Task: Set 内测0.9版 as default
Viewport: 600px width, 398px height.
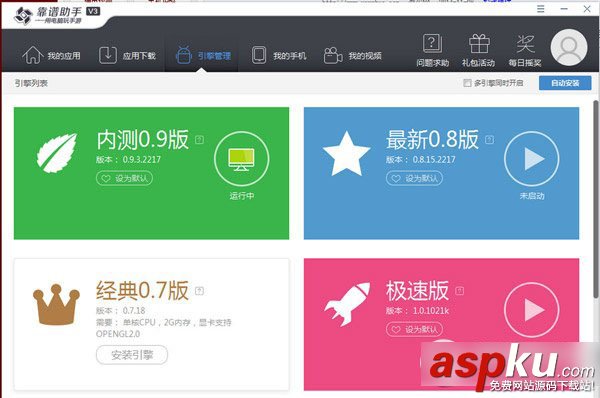Action: pos(124,178)
